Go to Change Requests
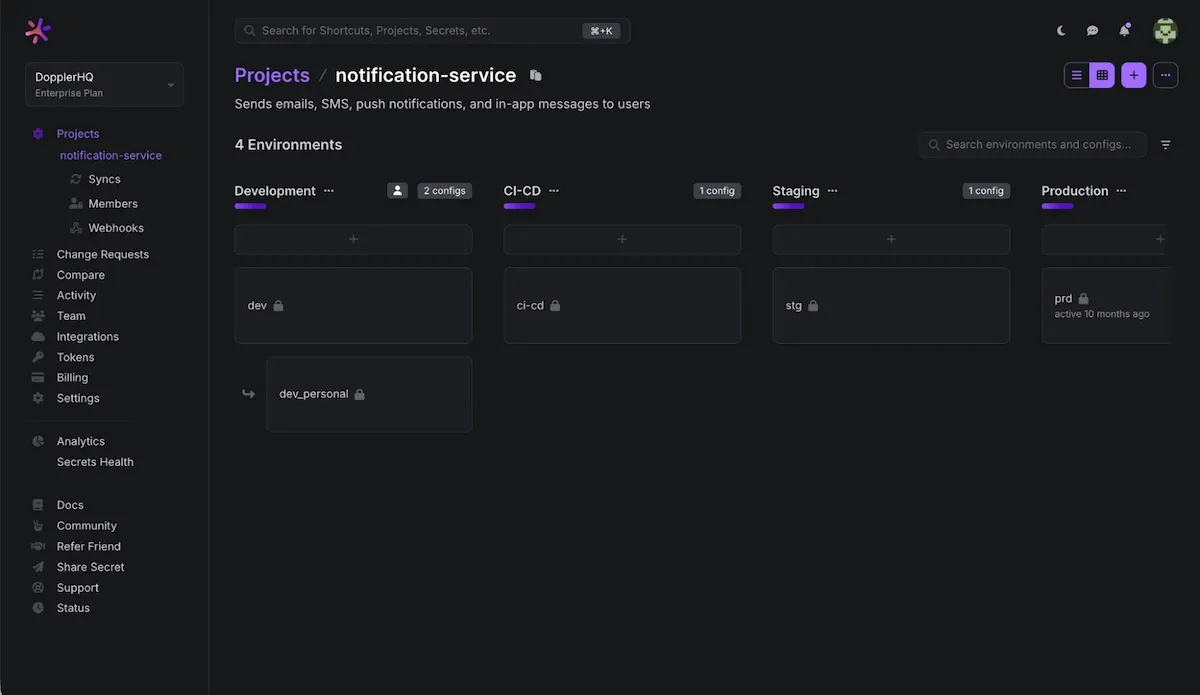1200x695 pixels. (102, 255)
